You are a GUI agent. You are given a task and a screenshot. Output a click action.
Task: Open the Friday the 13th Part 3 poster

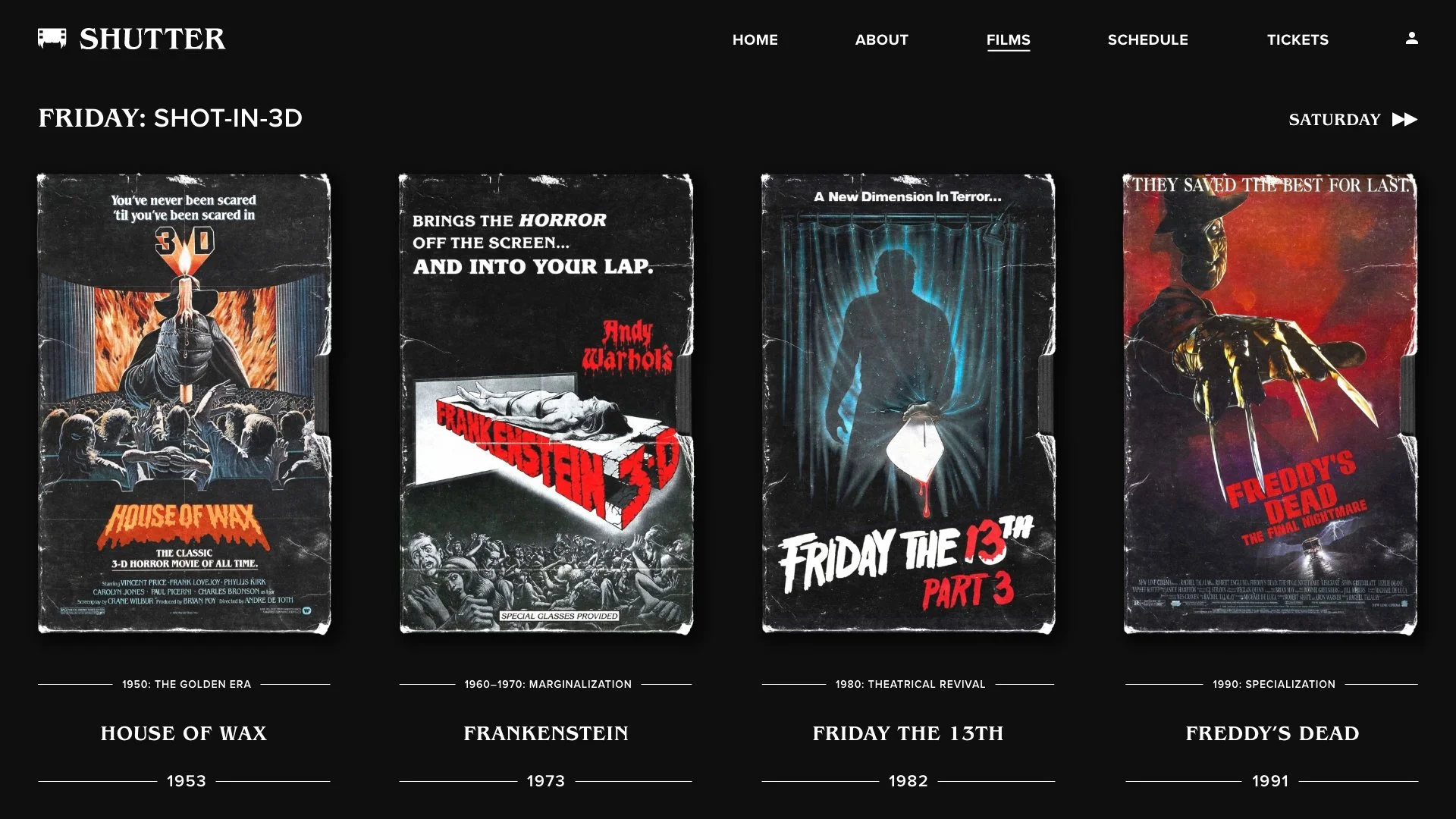pyautogui.click(x=908, y=404)
